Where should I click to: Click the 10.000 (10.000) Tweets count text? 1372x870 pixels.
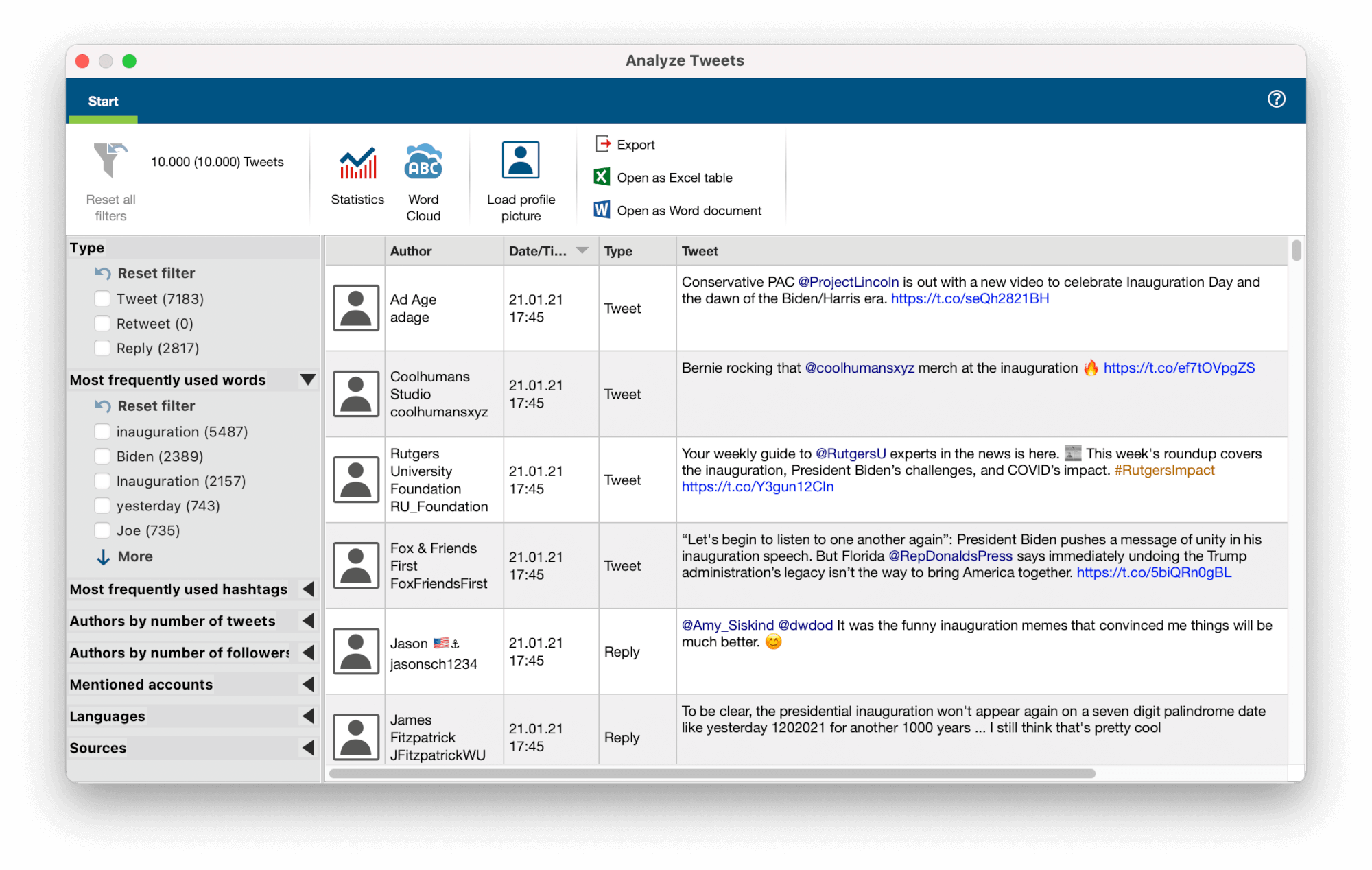217,162
